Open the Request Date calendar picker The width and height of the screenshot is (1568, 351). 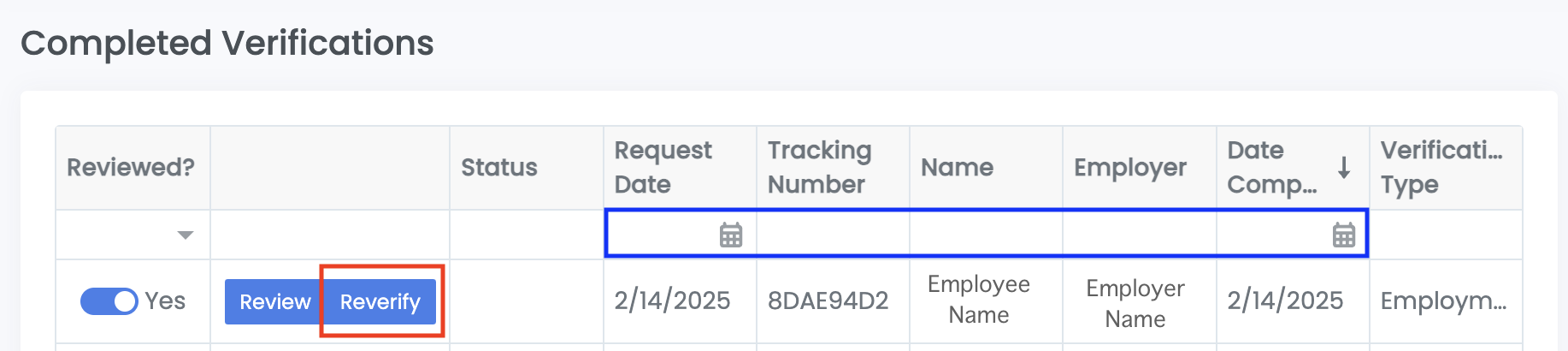[x=731, y=235]
